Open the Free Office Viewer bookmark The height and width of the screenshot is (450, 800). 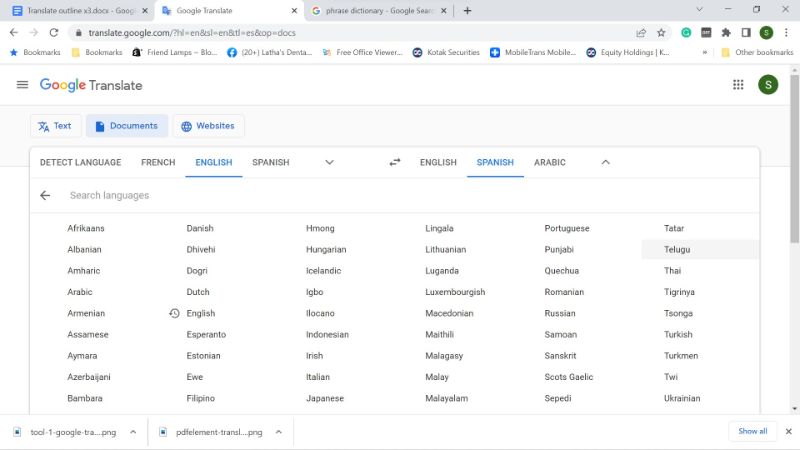[x=363, y=52]
